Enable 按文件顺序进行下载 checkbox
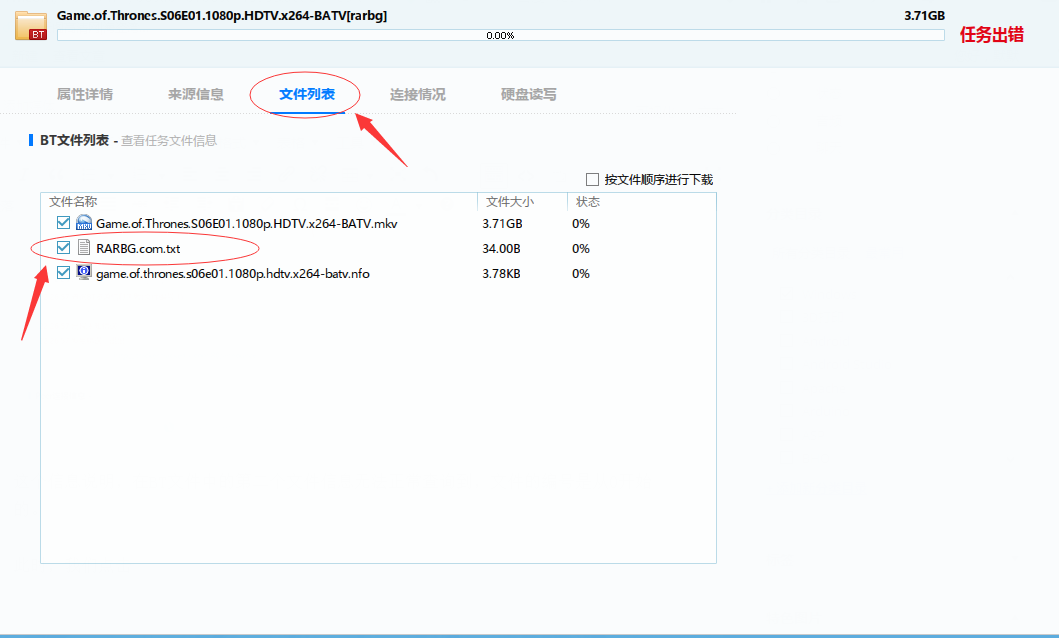 [592, 180]
